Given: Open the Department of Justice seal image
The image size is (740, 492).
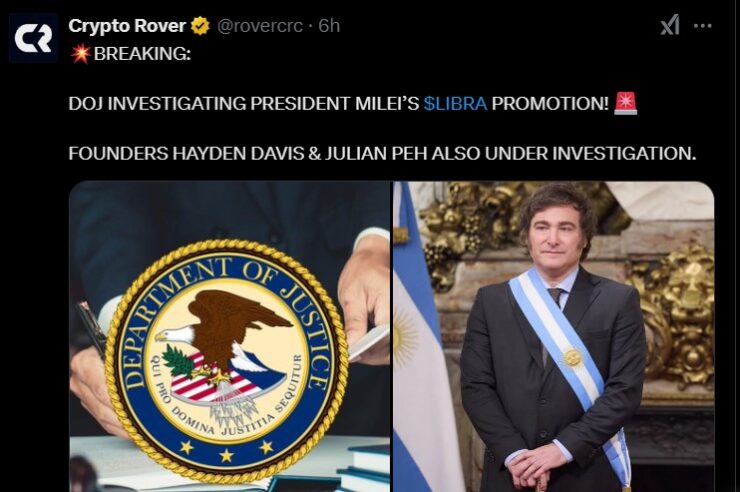Looking at the screenshot, I should 230,336.
